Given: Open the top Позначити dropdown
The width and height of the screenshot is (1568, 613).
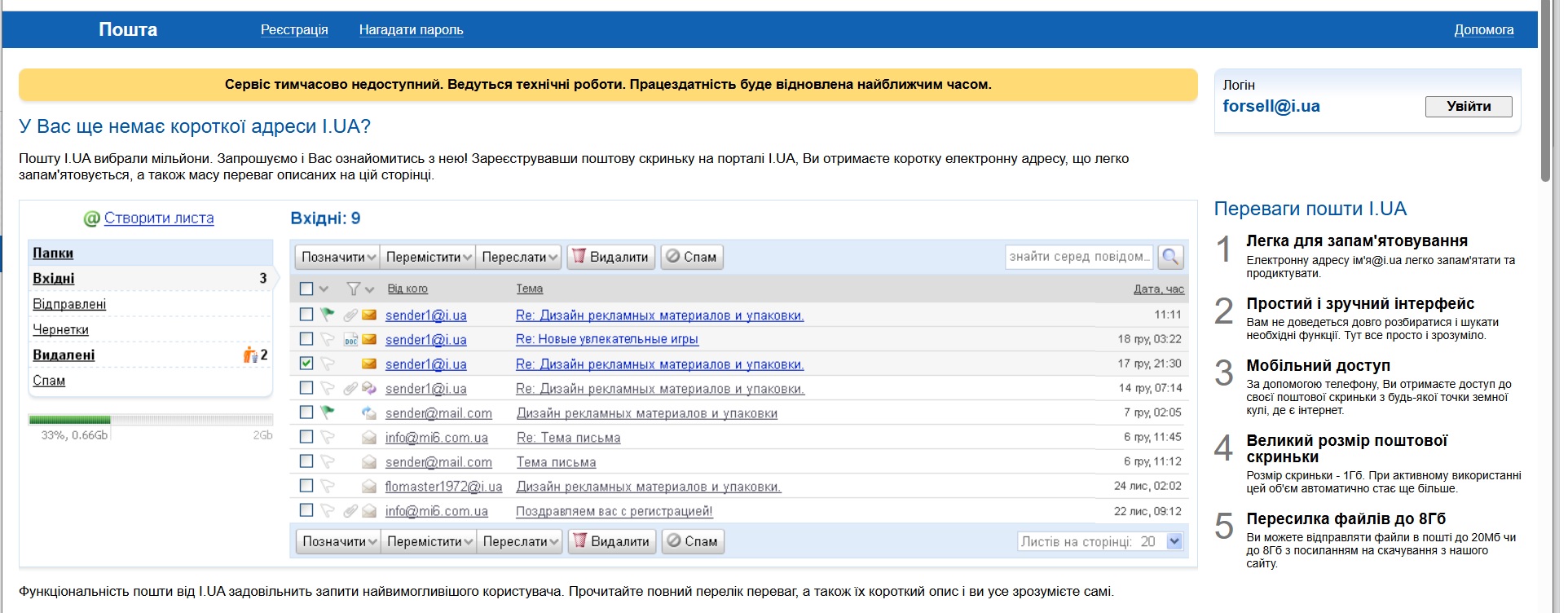Looking at the screenshot, I should (337, 257).
